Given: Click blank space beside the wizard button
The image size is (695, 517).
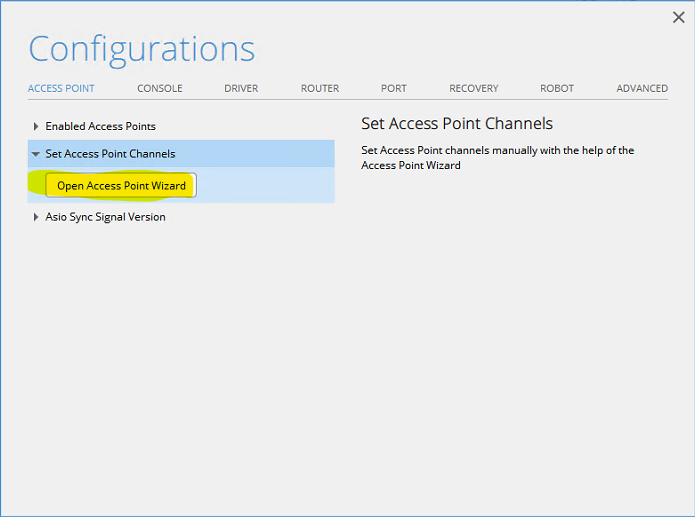Looking at the screenshot, I should [x=265, y=186].
